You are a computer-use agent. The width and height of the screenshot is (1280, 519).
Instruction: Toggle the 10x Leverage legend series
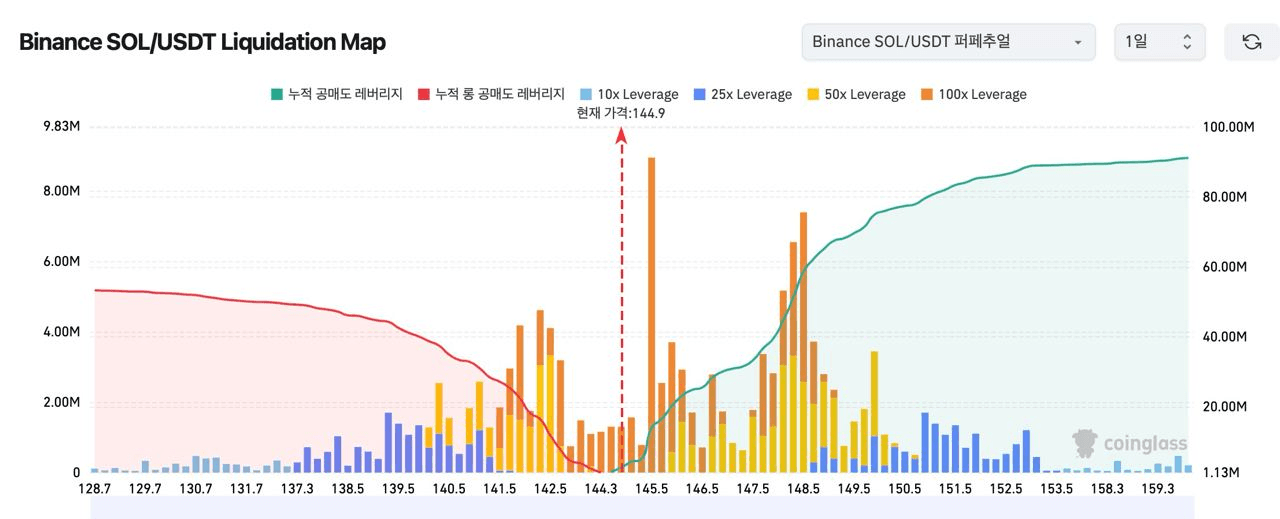(630, 94)
